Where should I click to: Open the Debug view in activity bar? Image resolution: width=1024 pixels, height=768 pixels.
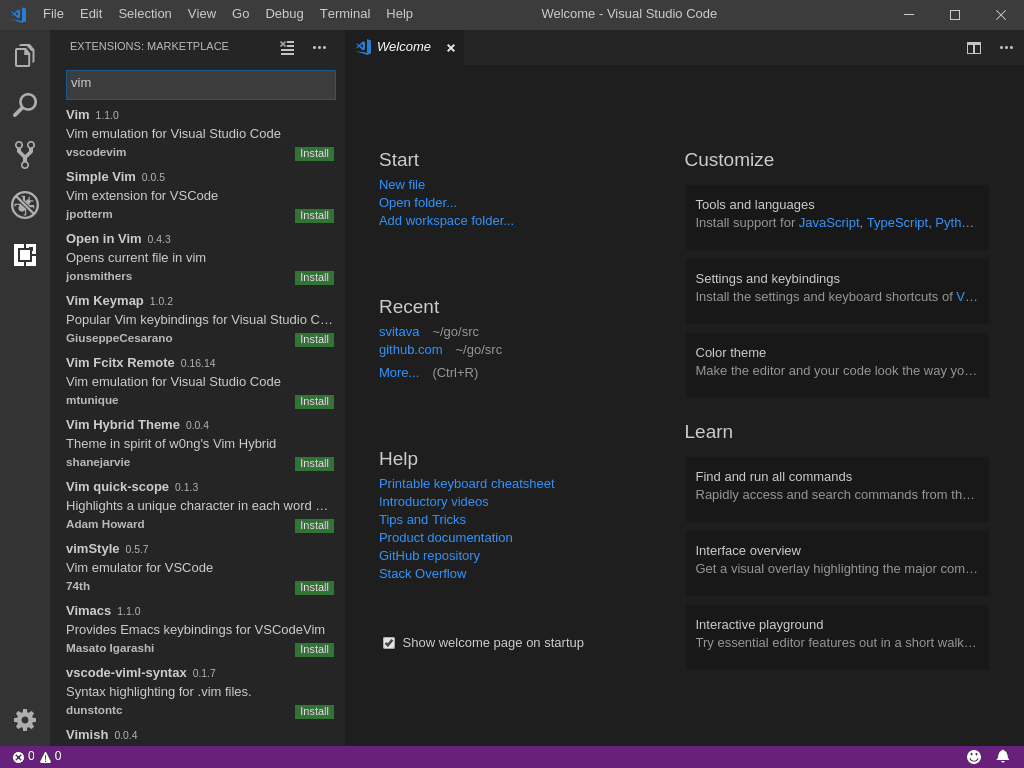click(x=25, y=204)
